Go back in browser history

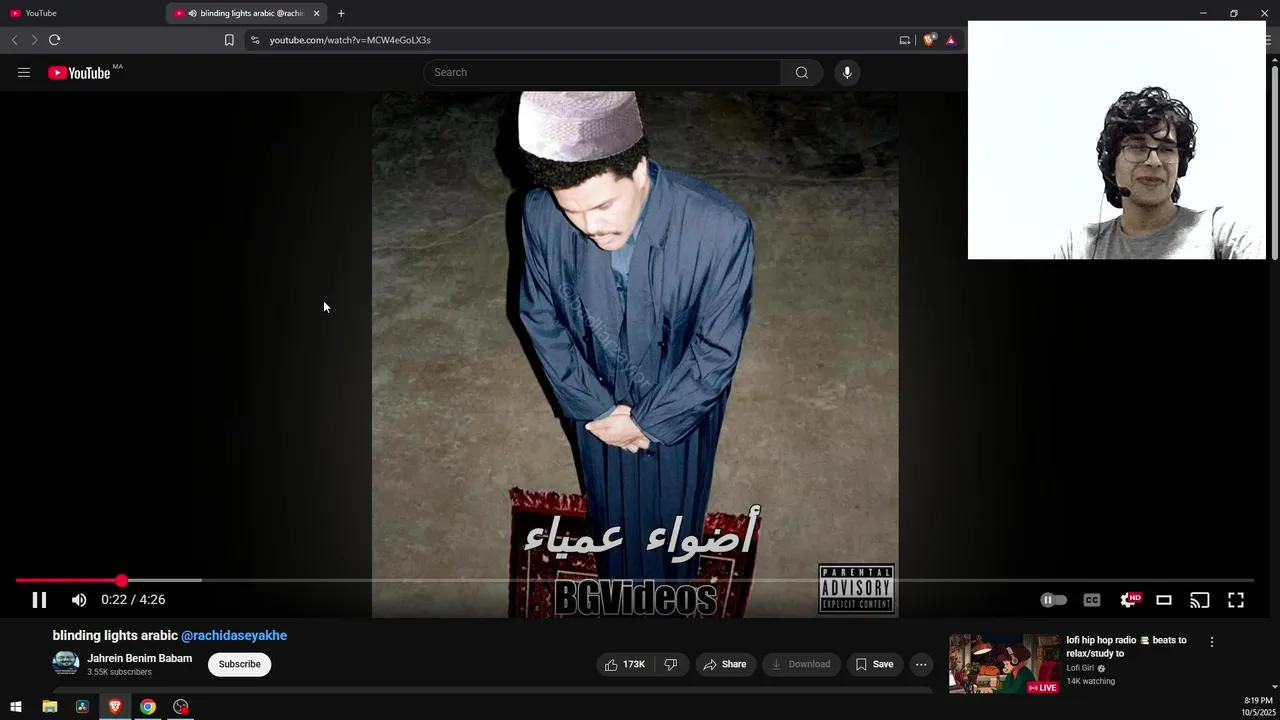(14, 40)
